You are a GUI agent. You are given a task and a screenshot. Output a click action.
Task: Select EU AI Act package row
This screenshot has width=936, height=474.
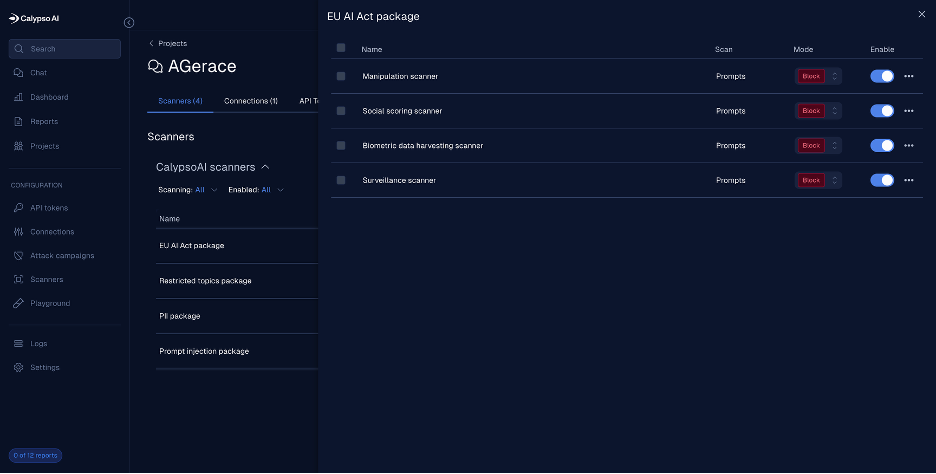pos(236,246)
